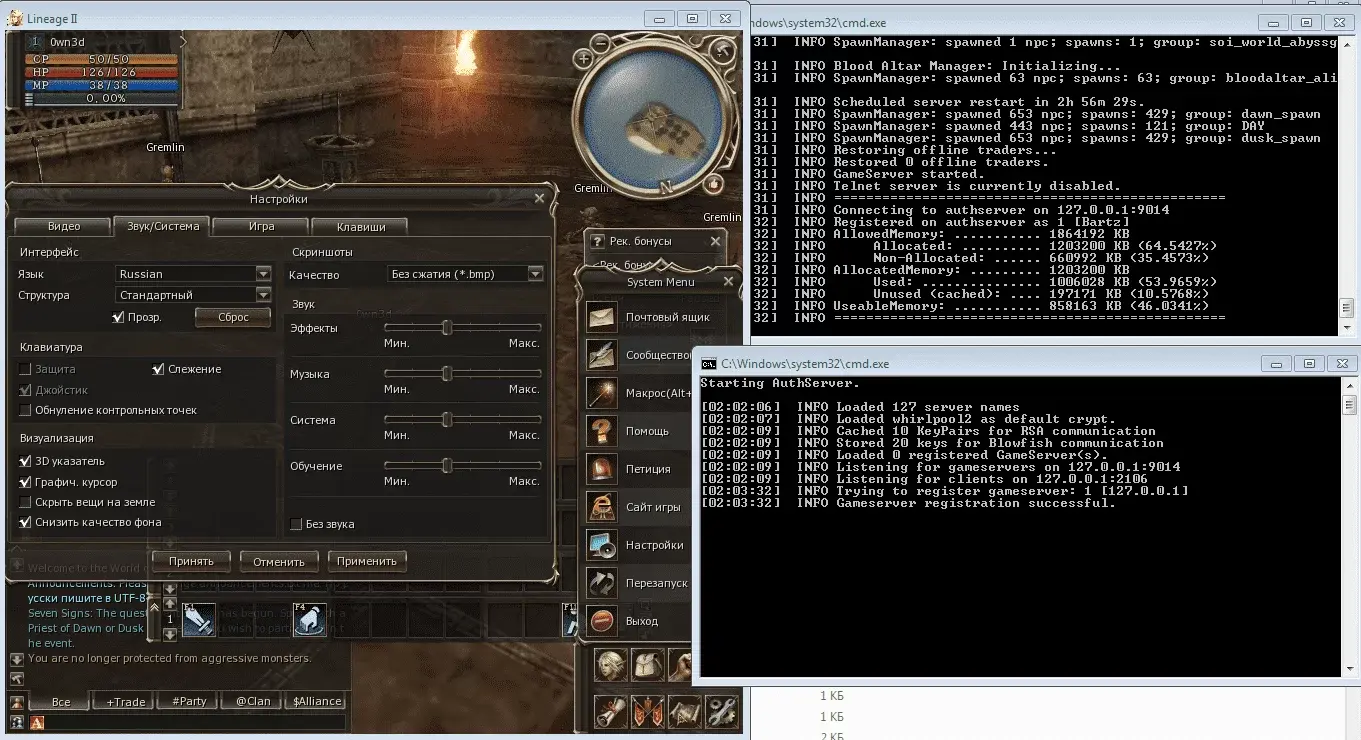Toggle the 3D указатель checkbox

26,461
